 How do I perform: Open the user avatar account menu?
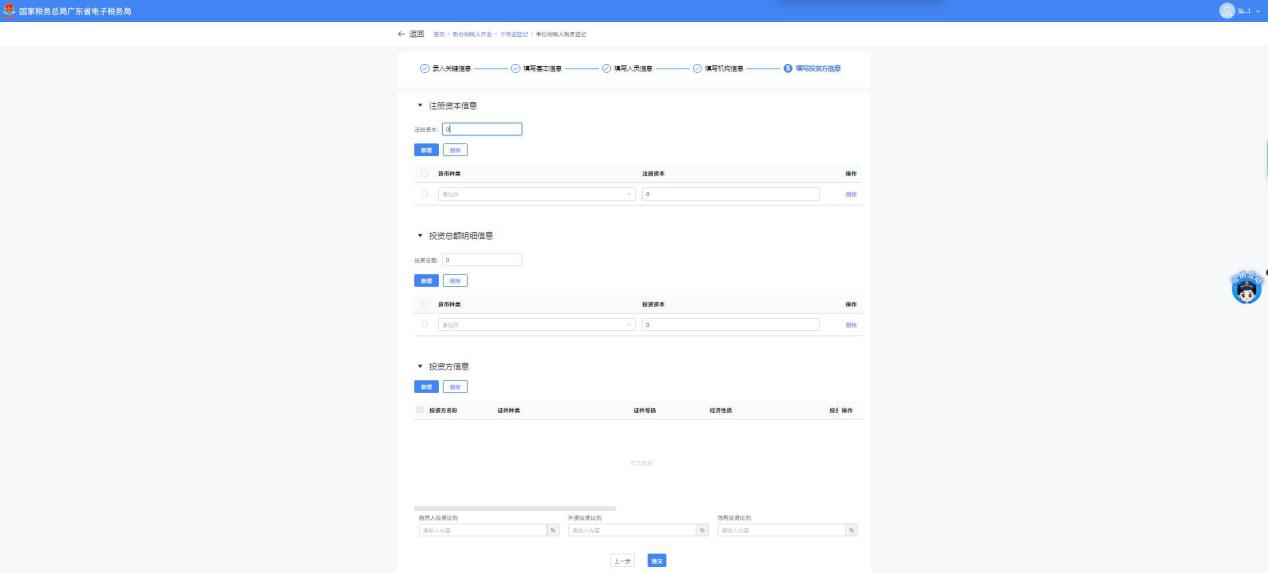1227,11
